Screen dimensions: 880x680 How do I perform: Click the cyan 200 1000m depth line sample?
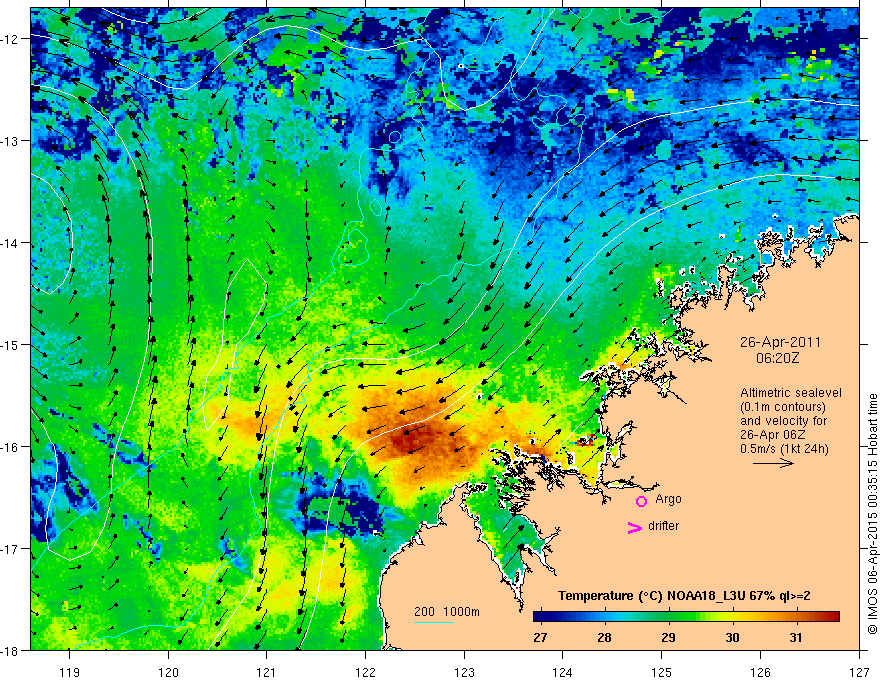click(x=434, y=622)
